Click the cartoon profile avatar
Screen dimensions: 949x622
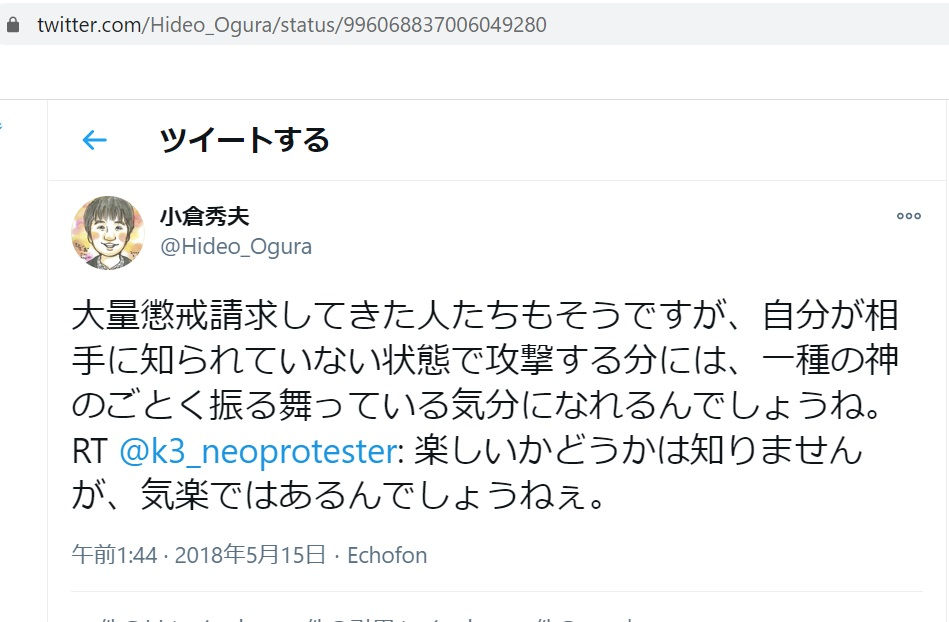[108, 232]
